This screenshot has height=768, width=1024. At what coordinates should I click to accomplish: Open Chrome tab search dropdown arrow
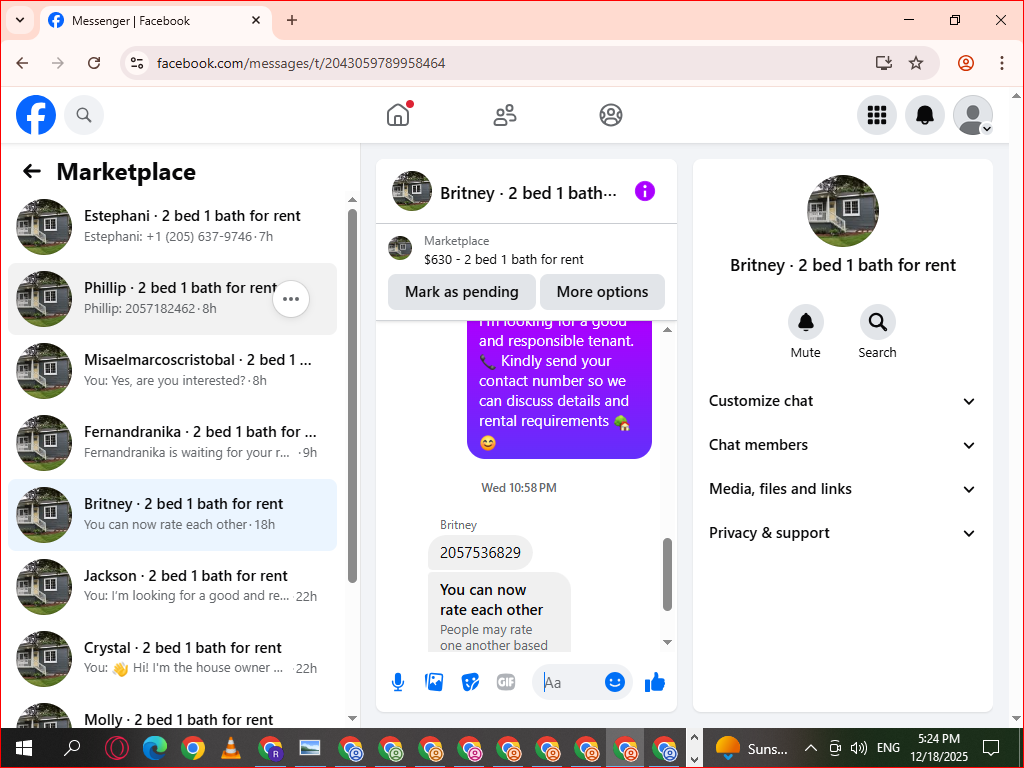20,20
